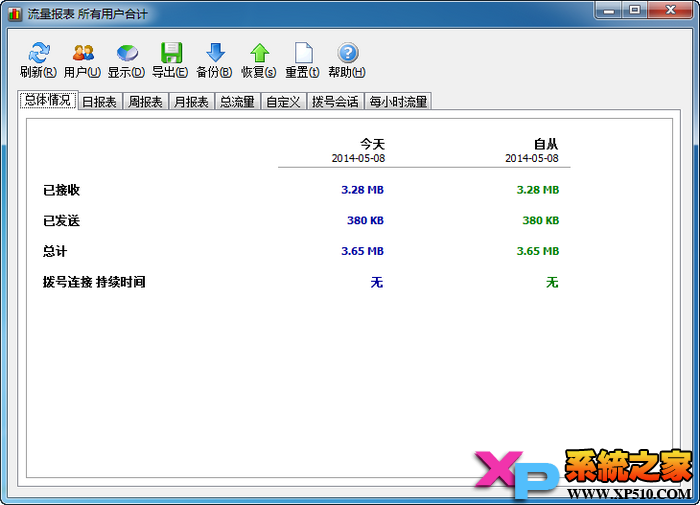Screen dimensions: 700x505
Task: Close the traffic report window
Action: pos(670,10)
